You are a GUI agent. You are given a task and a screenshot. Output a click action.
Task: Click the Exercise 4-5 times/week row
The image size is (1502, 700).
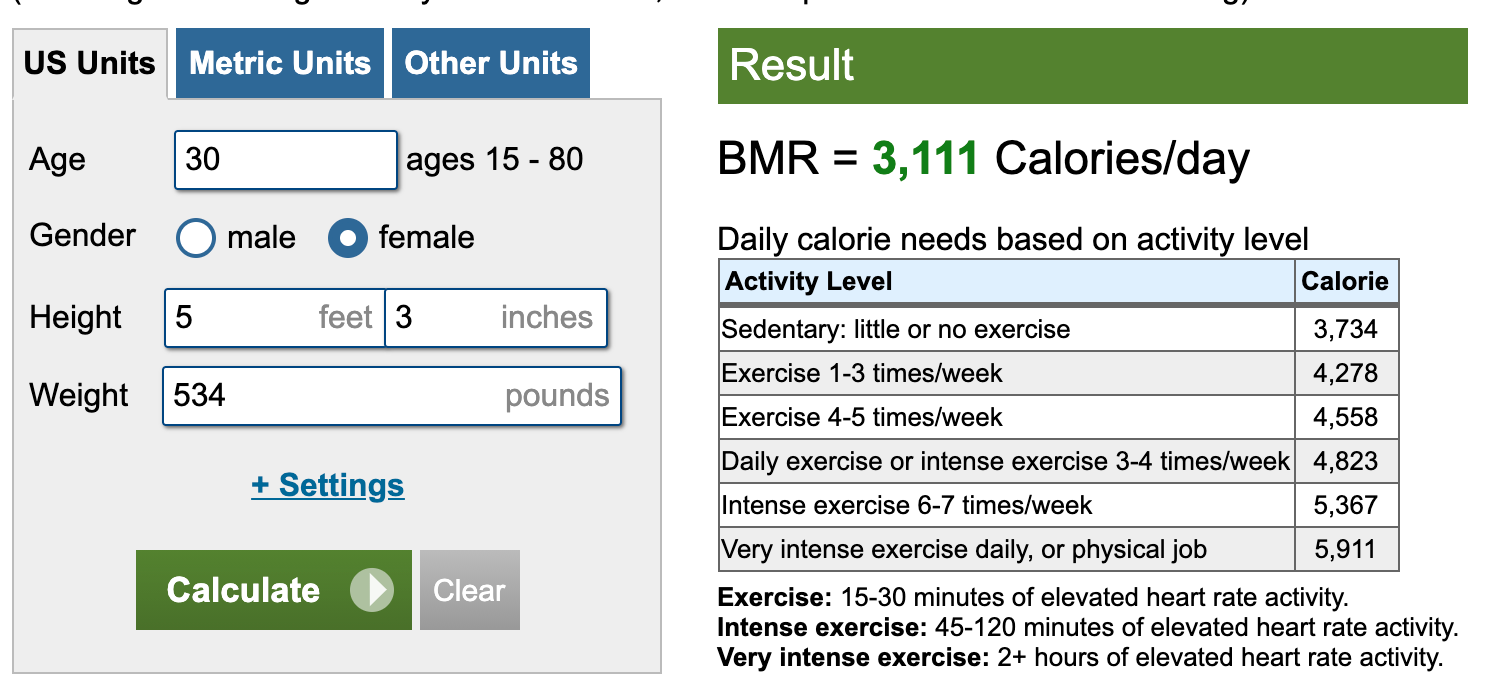tap(1059, 417)
